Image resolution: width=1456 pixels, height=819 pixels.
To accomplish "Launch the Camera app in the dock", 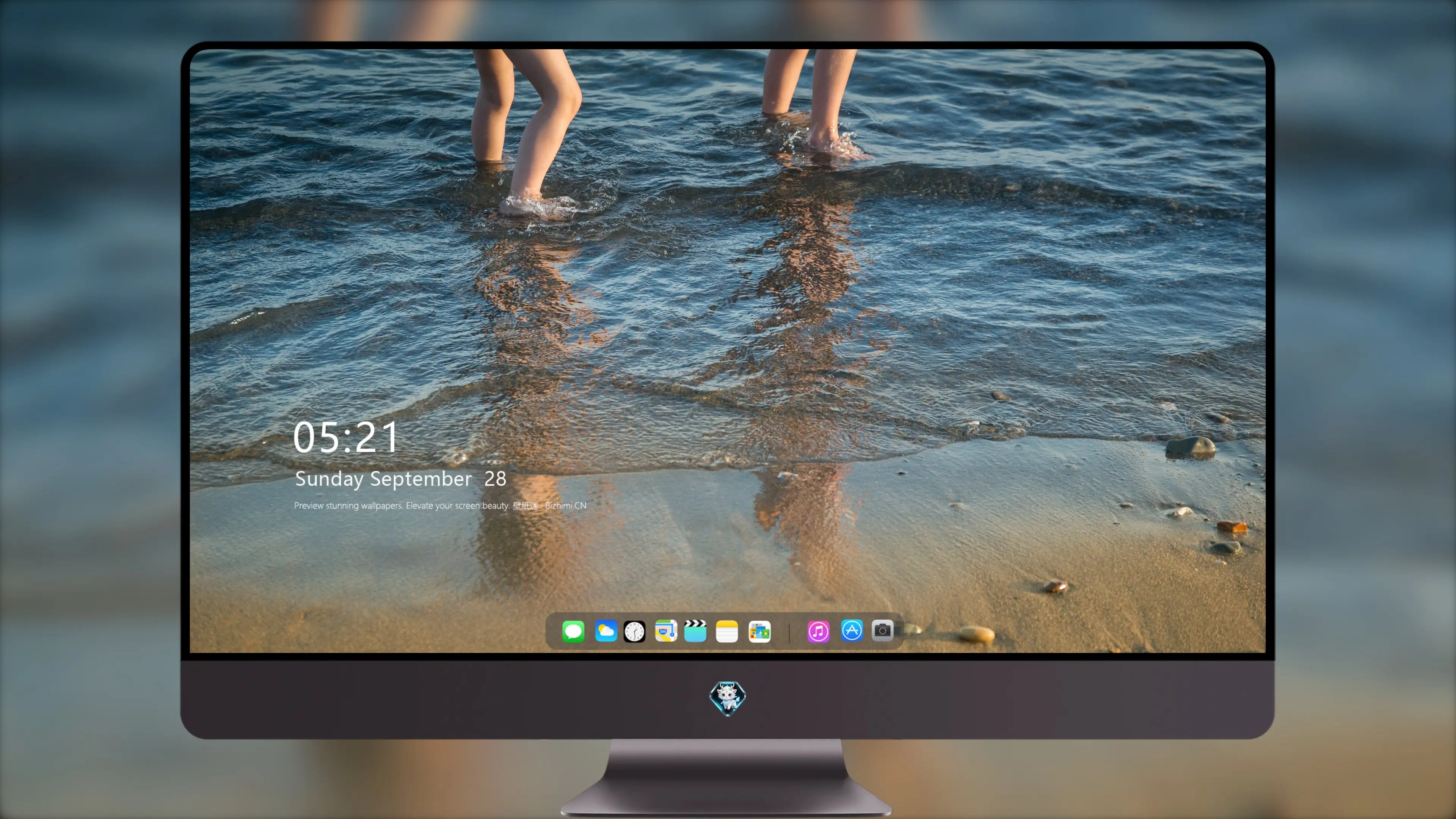I will (x=882, y=630).
